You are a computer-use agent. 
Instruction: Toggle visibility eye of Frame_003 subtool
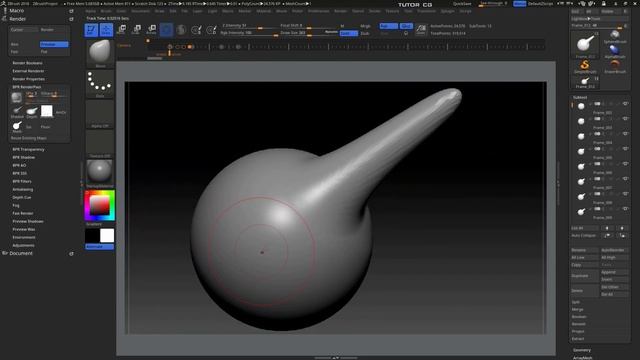[x=625, y=119]
